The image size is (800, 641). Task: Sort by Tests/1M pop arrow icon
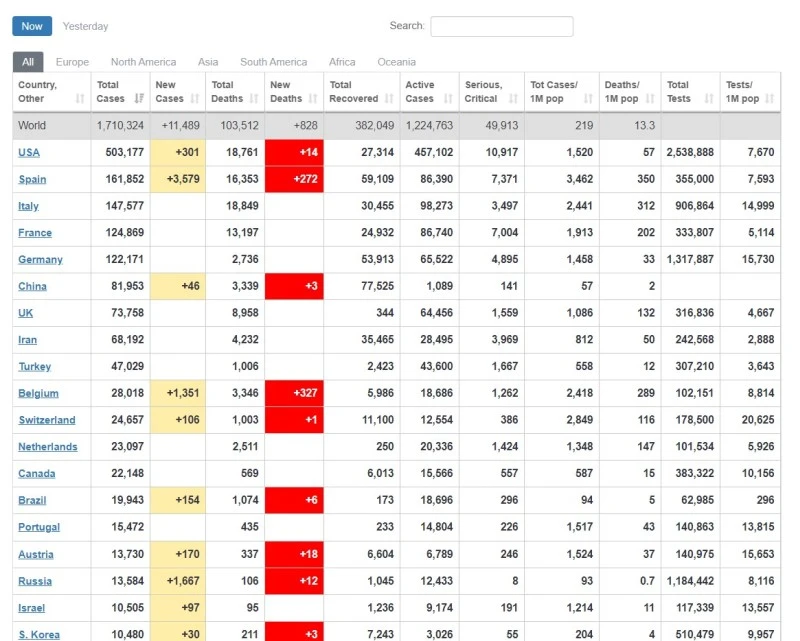tap(769, 99)
